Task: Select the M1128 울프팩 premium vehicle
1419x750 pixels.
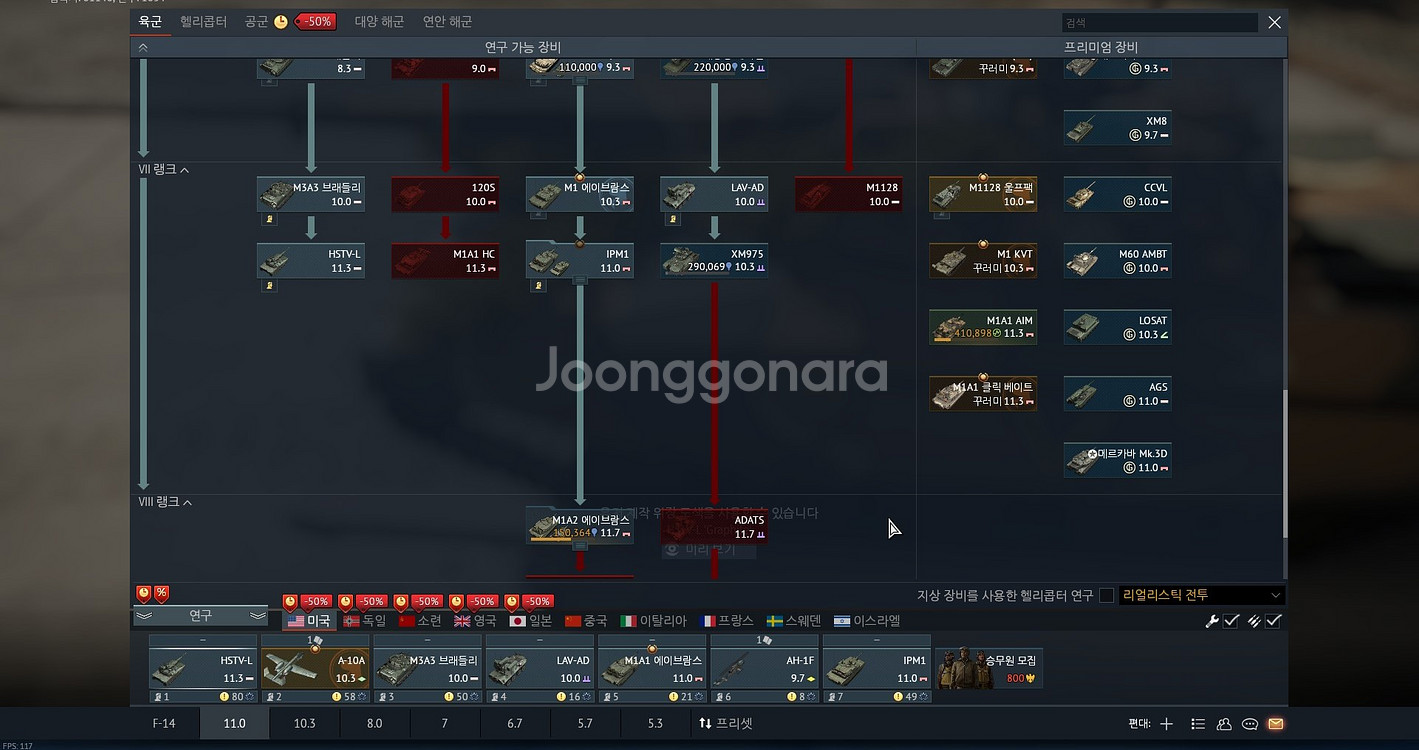Action: click(983, 194)
